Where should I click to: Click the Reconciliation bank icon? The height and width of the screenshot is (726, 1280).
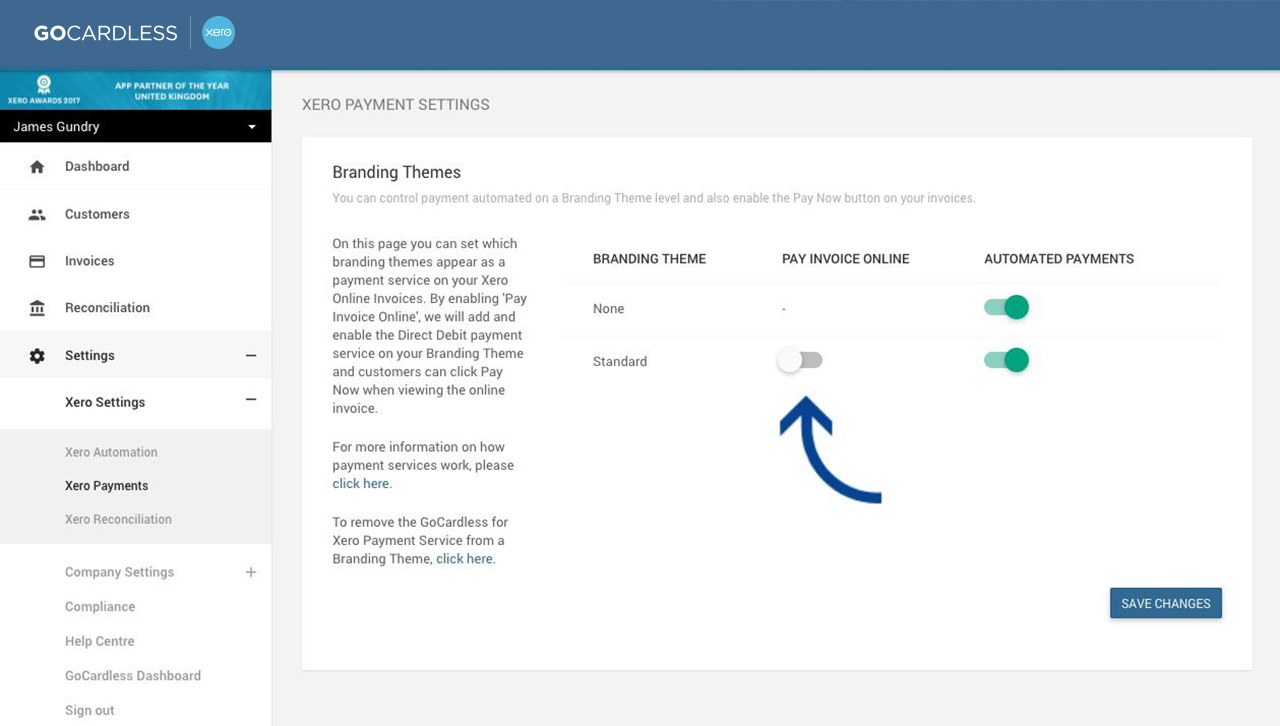point(37,308)
